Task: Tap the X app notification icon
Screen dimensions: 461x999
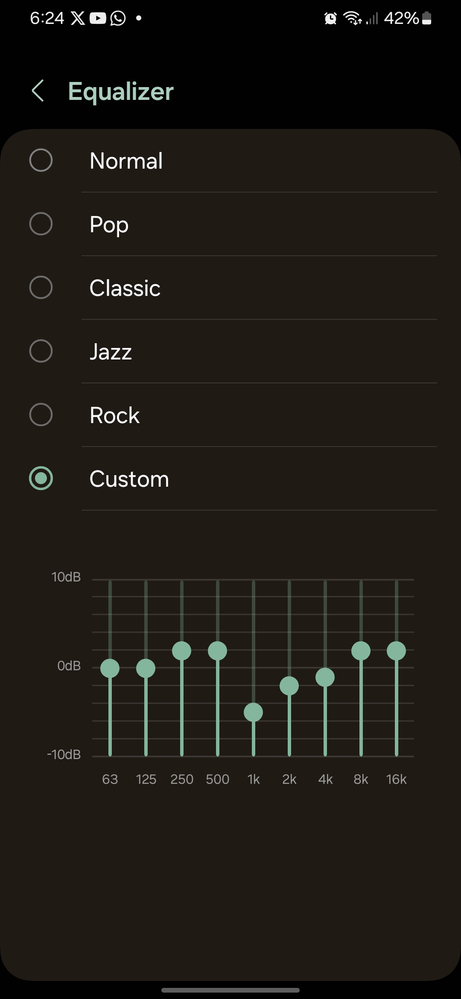Action: (x=78, y=18)
